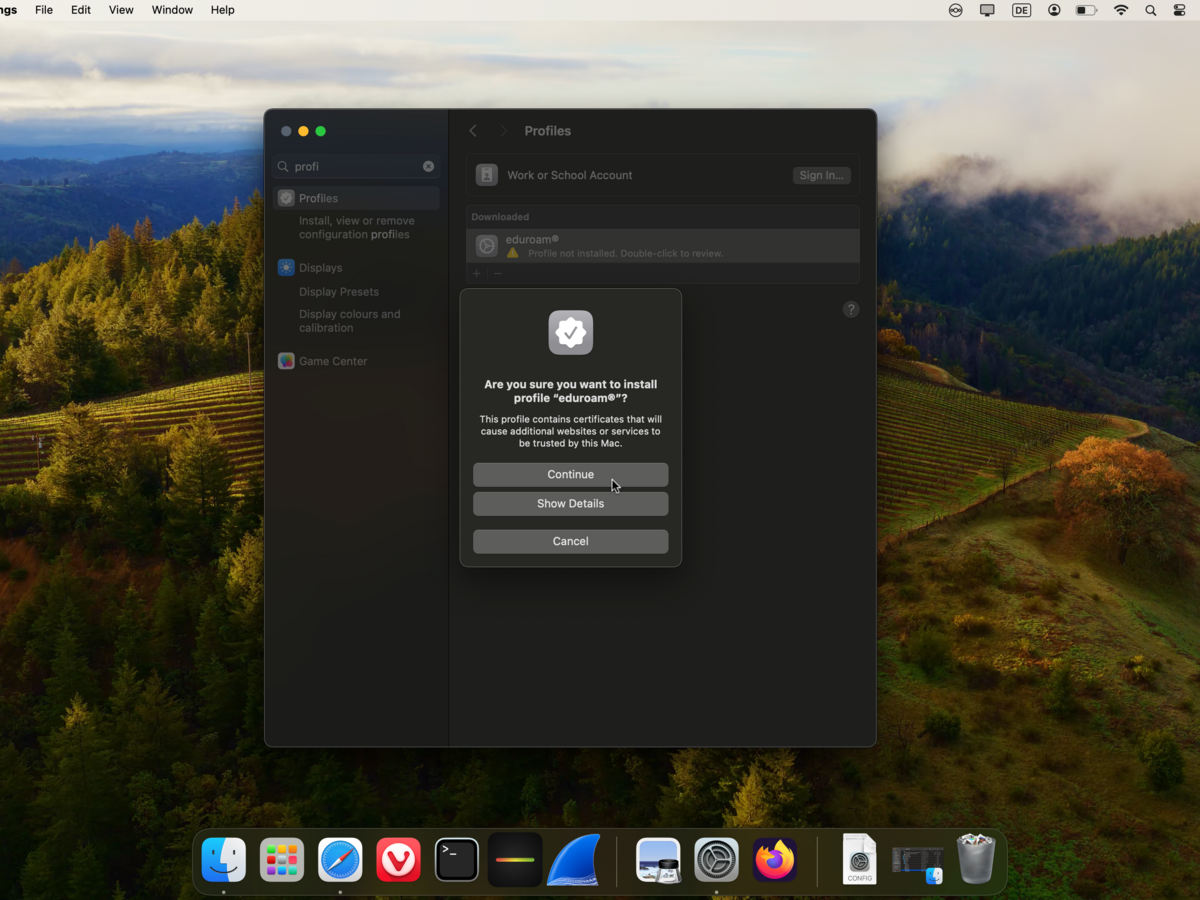Open Wireshark shark fin Dock icon

tap(574, 859)
